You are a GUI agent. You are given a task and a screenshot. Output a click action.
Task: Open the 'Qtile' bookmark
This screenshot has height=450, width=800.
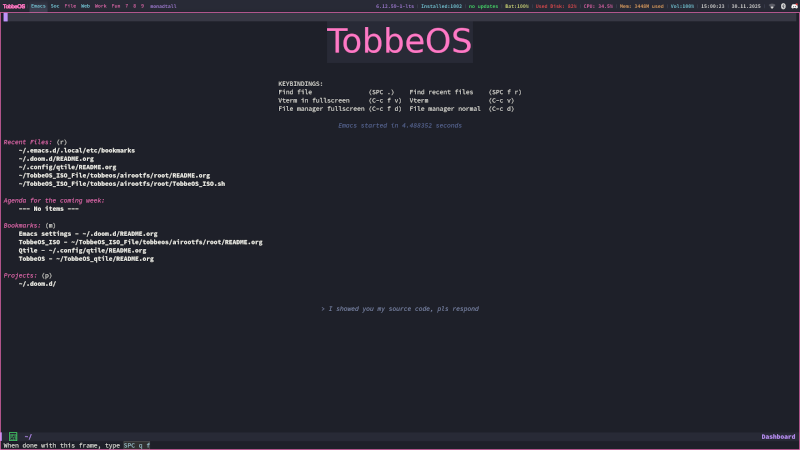click(83, 251)
